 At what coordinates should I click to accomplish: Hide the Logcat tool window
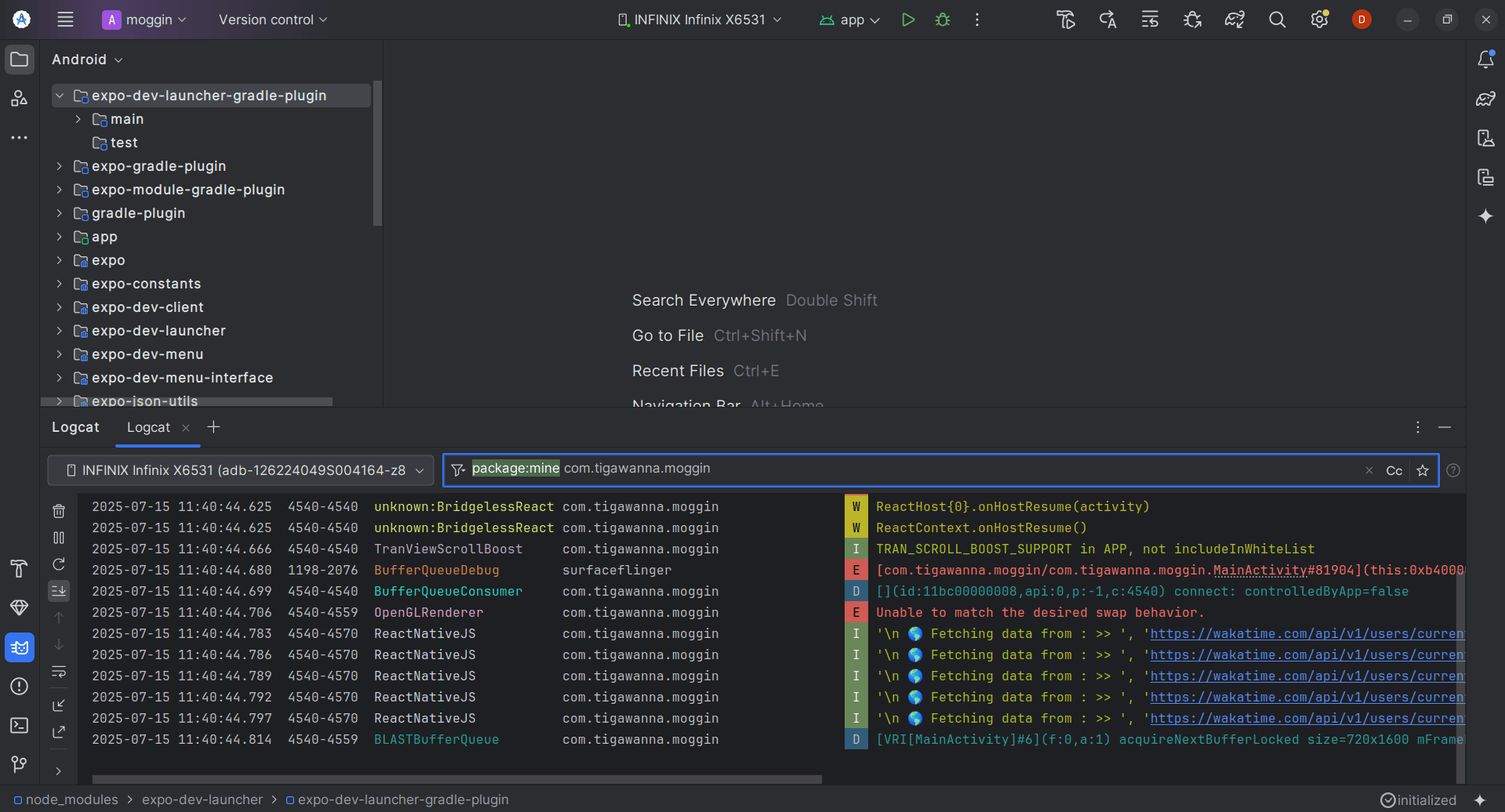point(1445,427)
